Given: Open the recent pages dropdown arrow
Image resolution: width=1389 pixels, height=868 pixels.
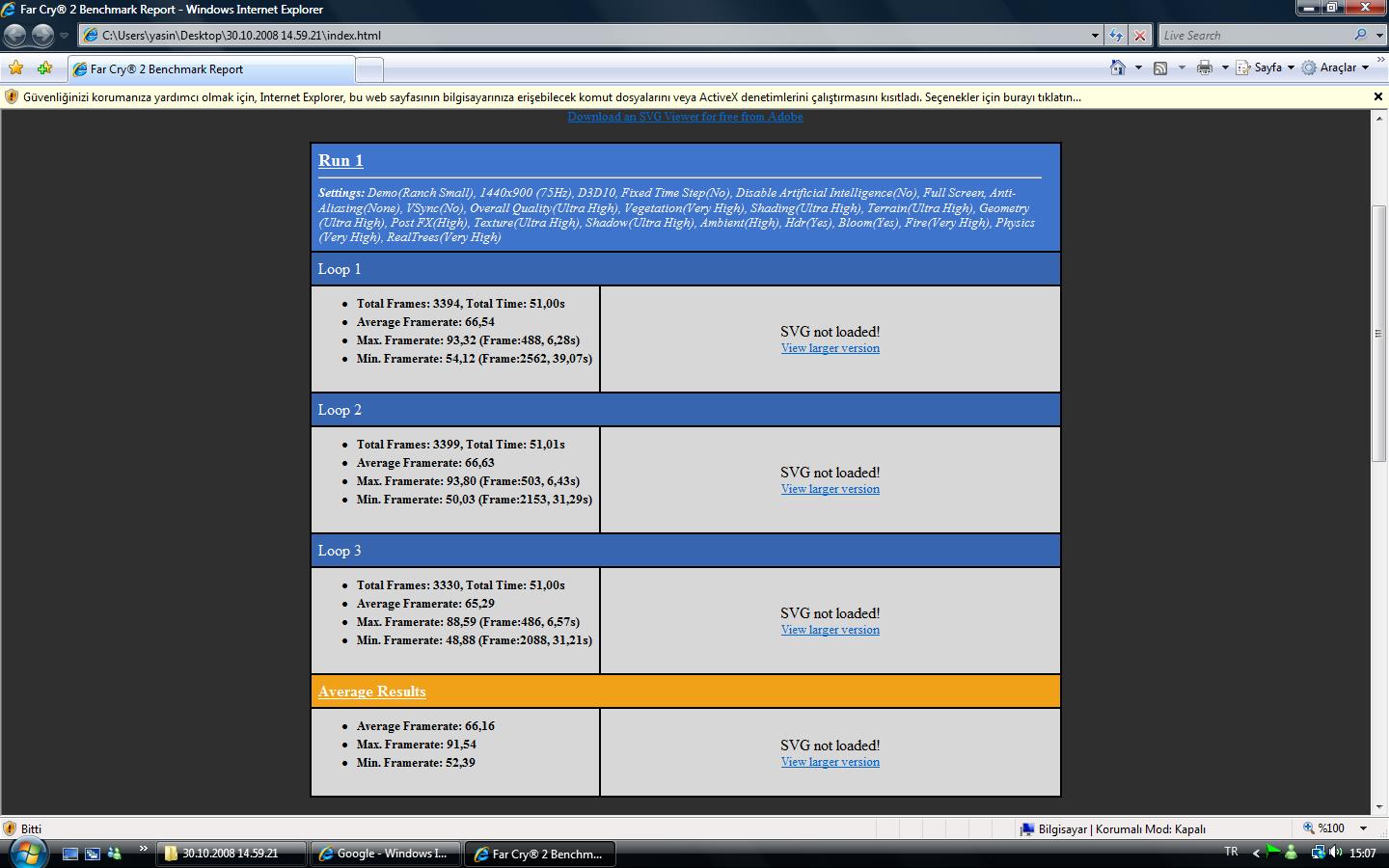Looking at the screenshot, I should 64,36.
